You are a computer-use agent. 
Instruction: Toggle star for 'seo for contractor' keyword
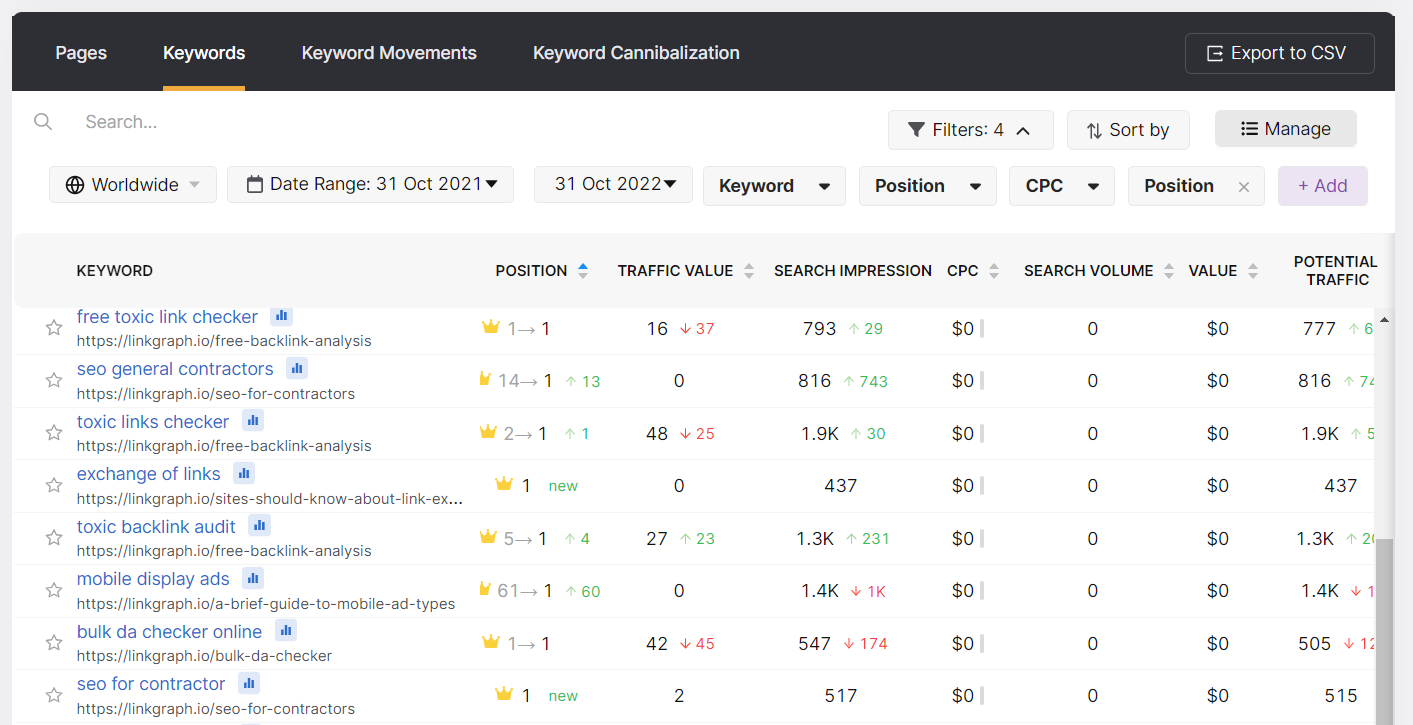point(54,695)
